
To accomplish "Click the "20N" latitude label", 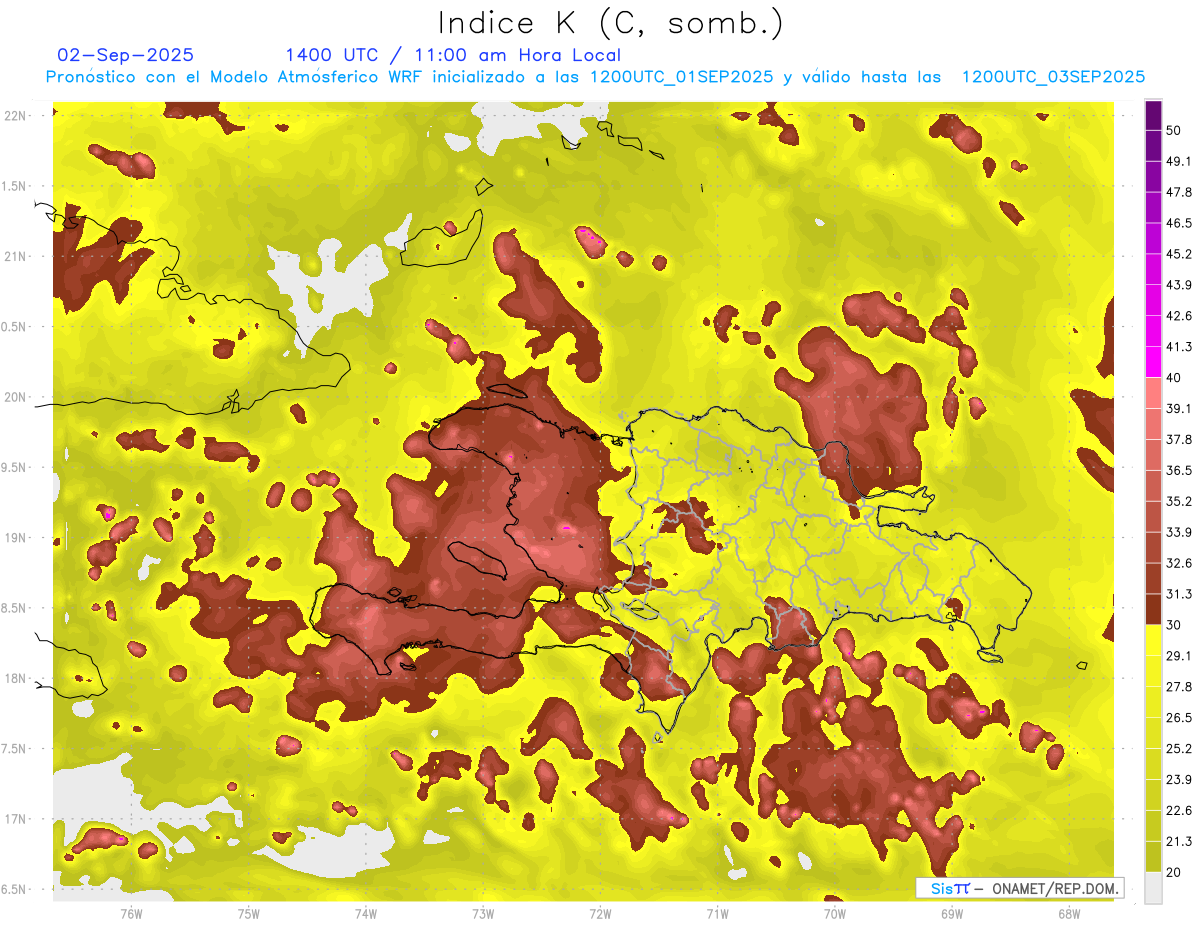I will coord(16,397).
